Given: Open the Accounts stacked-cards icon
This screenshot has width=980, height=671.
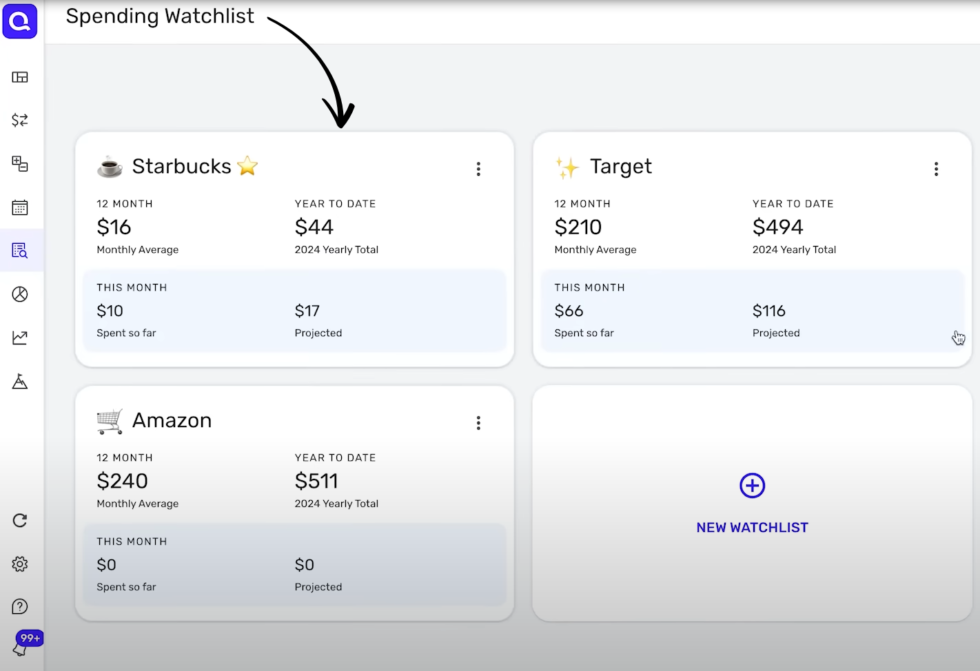Looking at the screenshot, I should (x=20, y=163).
